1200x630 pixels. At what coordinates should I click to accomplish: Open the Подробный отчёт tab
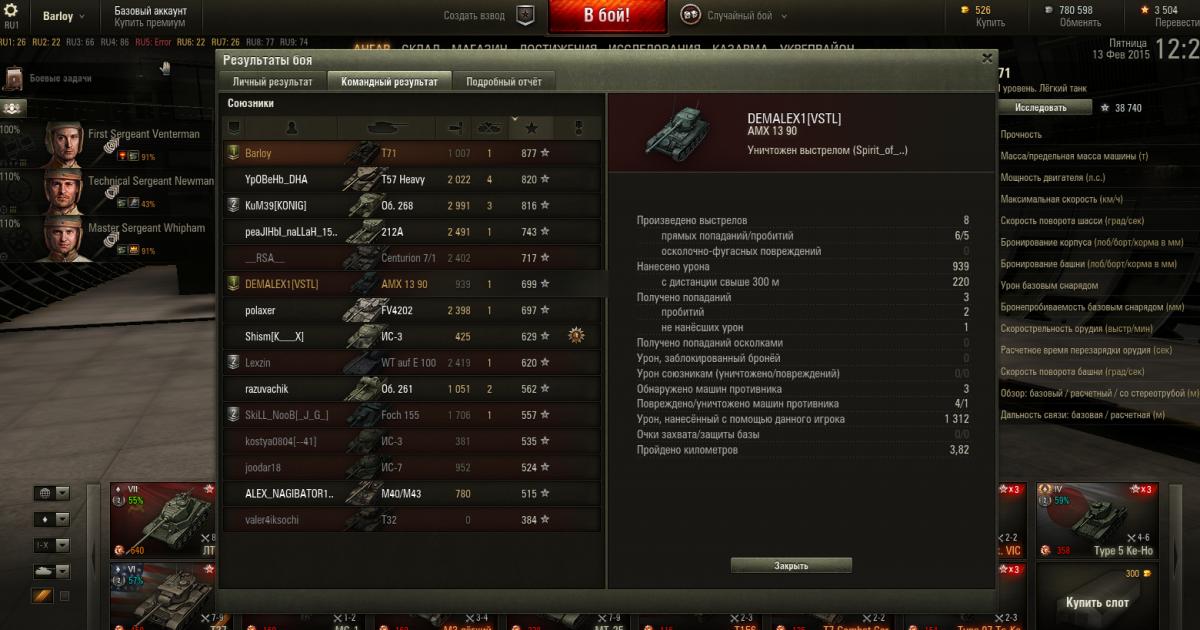point(504,82)
